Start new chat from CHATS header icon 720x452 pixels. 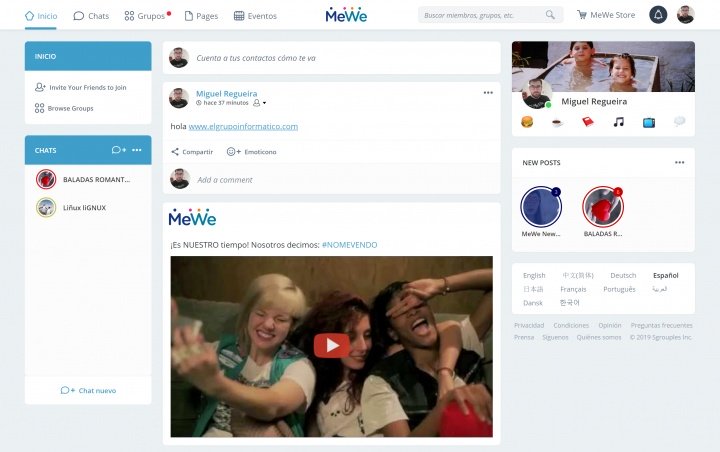[118, 150]
